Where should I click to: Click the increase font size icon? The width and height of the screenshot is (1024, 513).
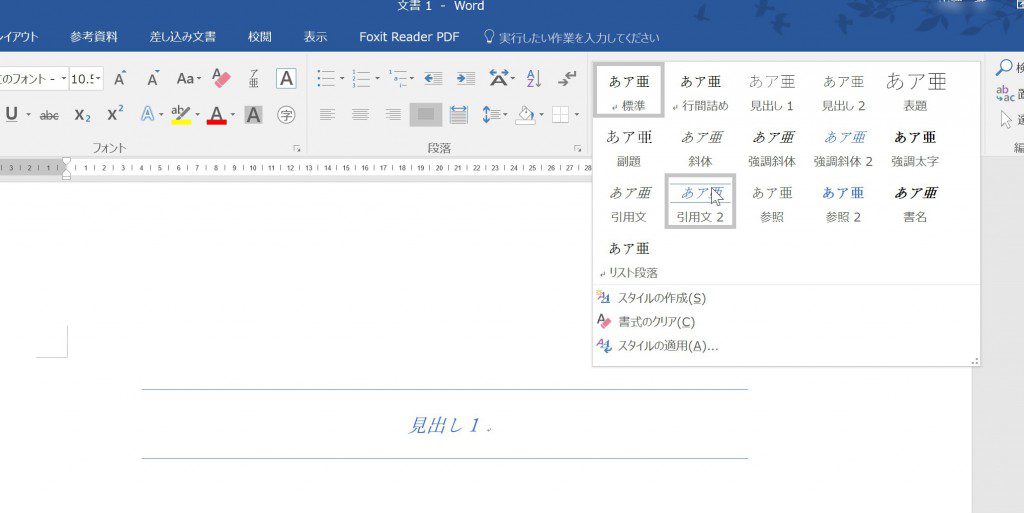point(120,79)
